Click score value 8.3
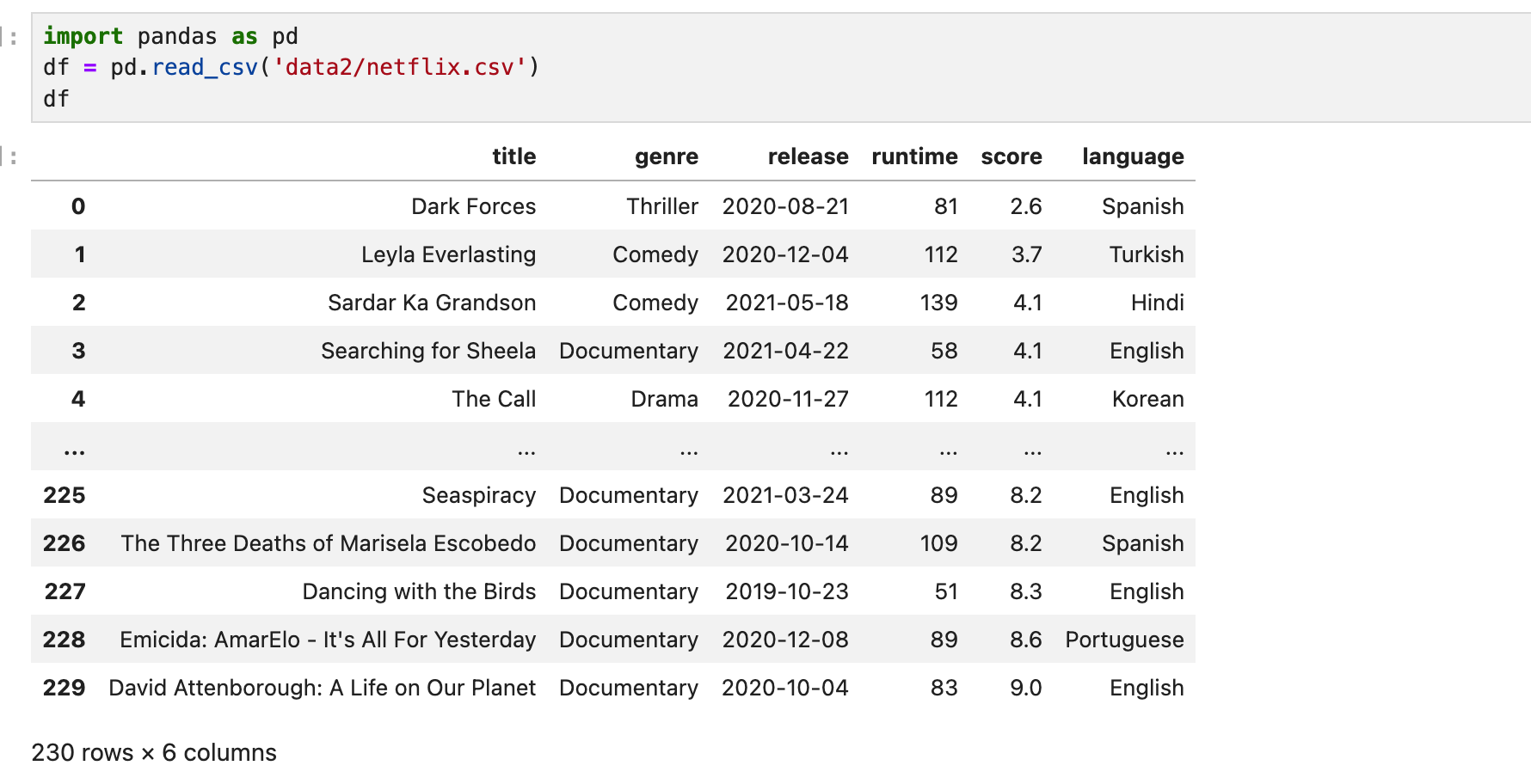Viewport: 1531px width, 784px height. [x=1026, y=591]
